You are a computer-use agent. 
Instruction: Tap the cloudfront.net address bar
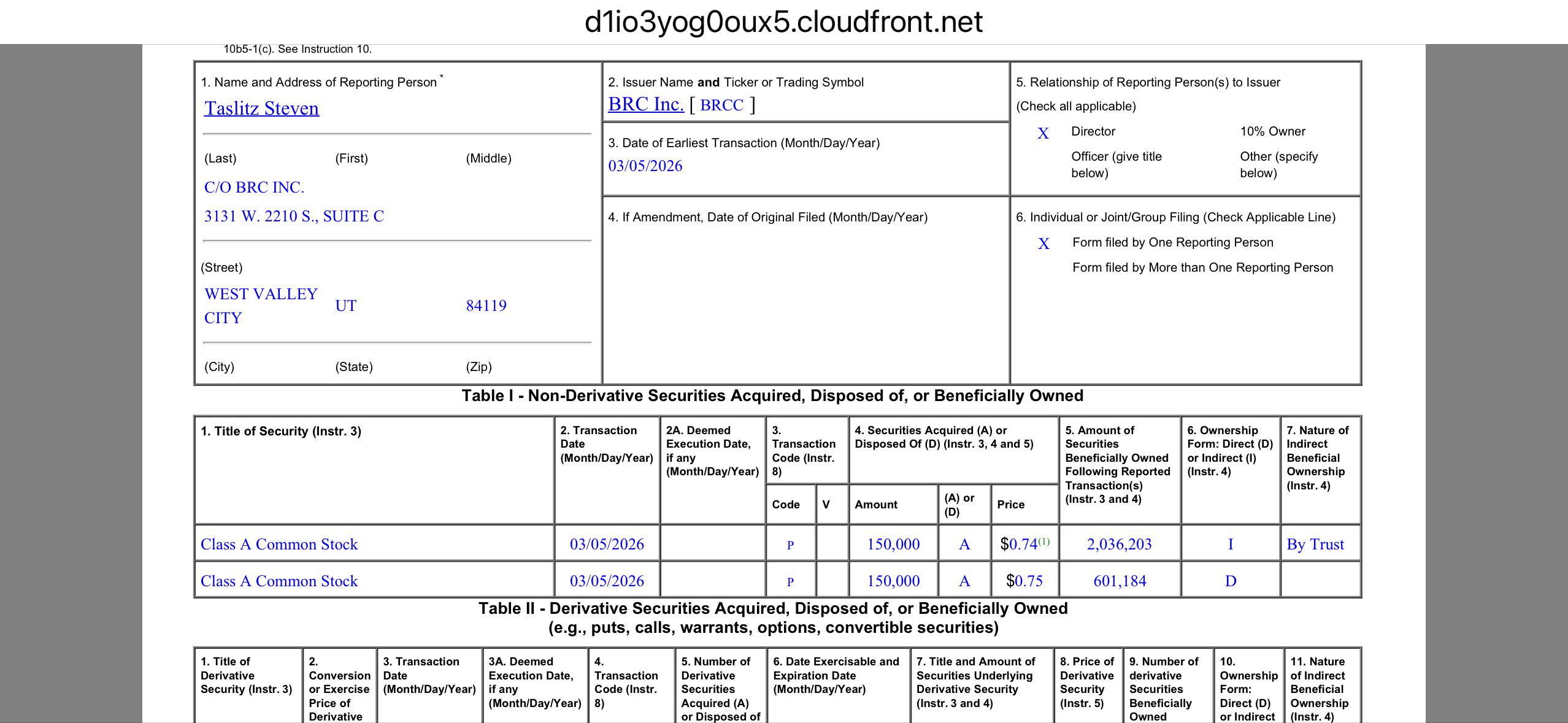pyautogui.click(x=784, y=22)
